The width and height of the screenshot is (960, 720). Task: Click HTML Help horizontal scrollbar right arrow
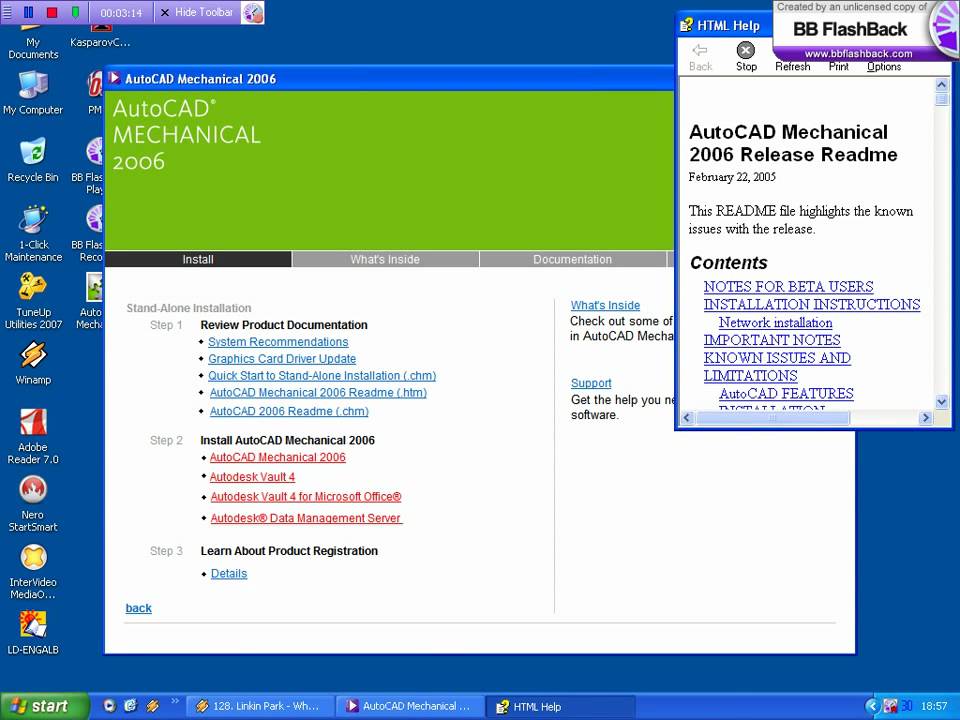click(926, 418)
